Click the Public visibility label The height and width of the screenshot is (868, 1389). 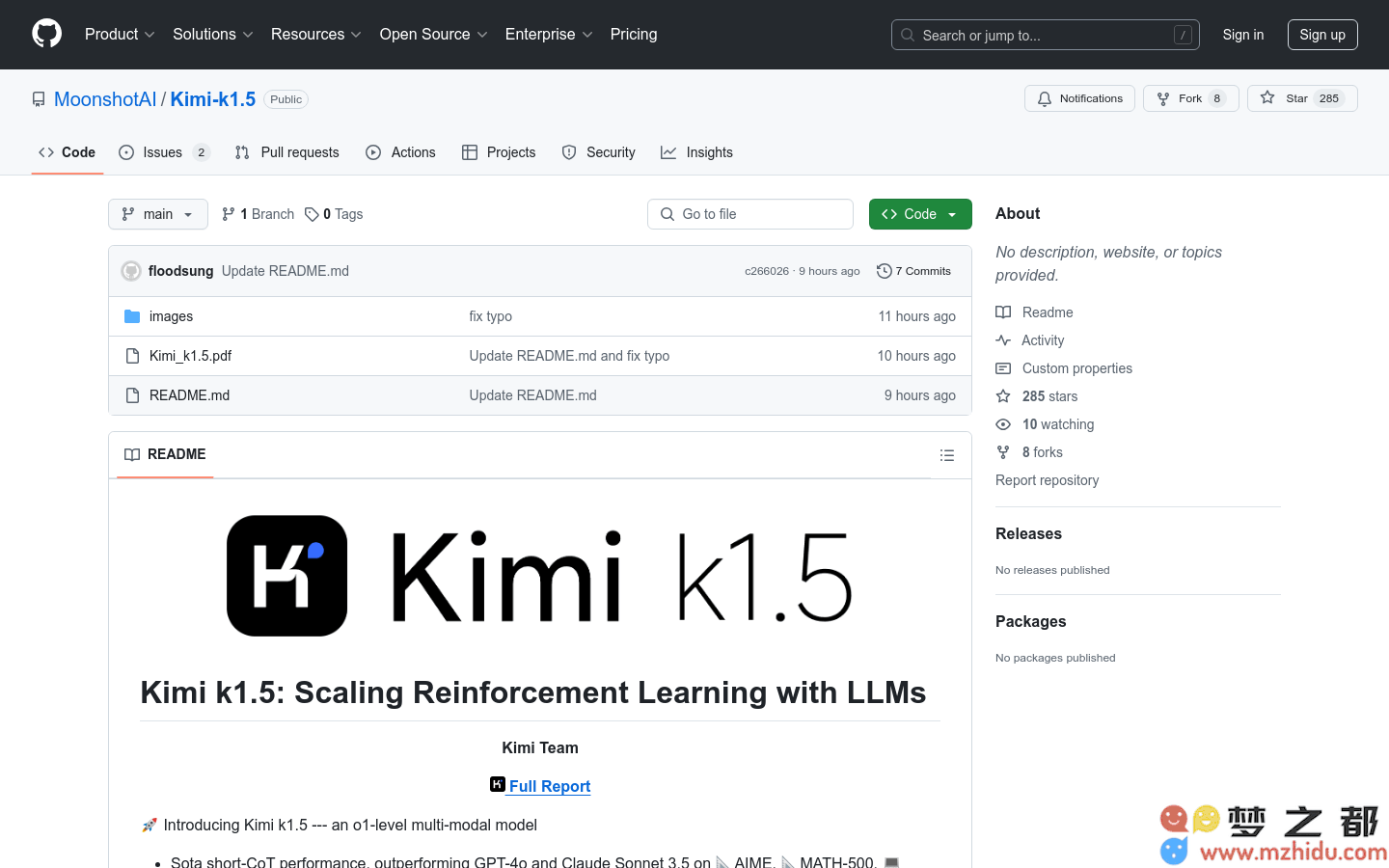[x=286, y=99]
